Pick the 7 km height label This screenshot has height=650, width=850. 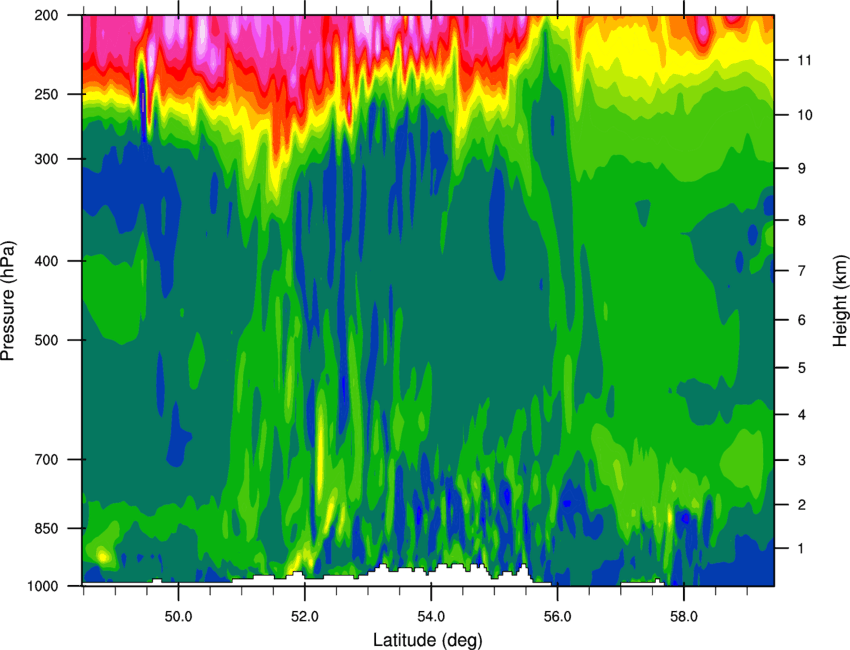pyautogui.click(x=802, y=271)
